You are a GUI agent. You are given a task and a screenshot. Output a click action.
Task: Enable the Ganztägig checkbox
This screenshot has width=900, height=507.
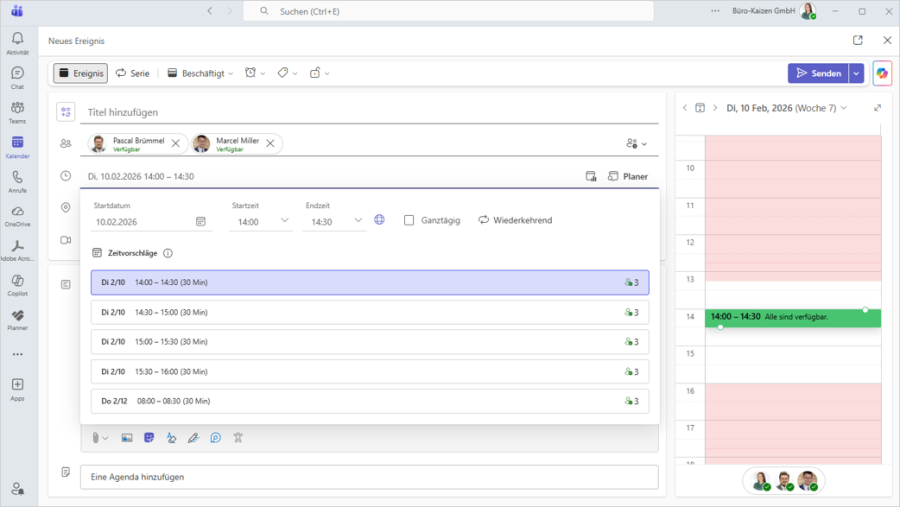[x=409, y=220]
